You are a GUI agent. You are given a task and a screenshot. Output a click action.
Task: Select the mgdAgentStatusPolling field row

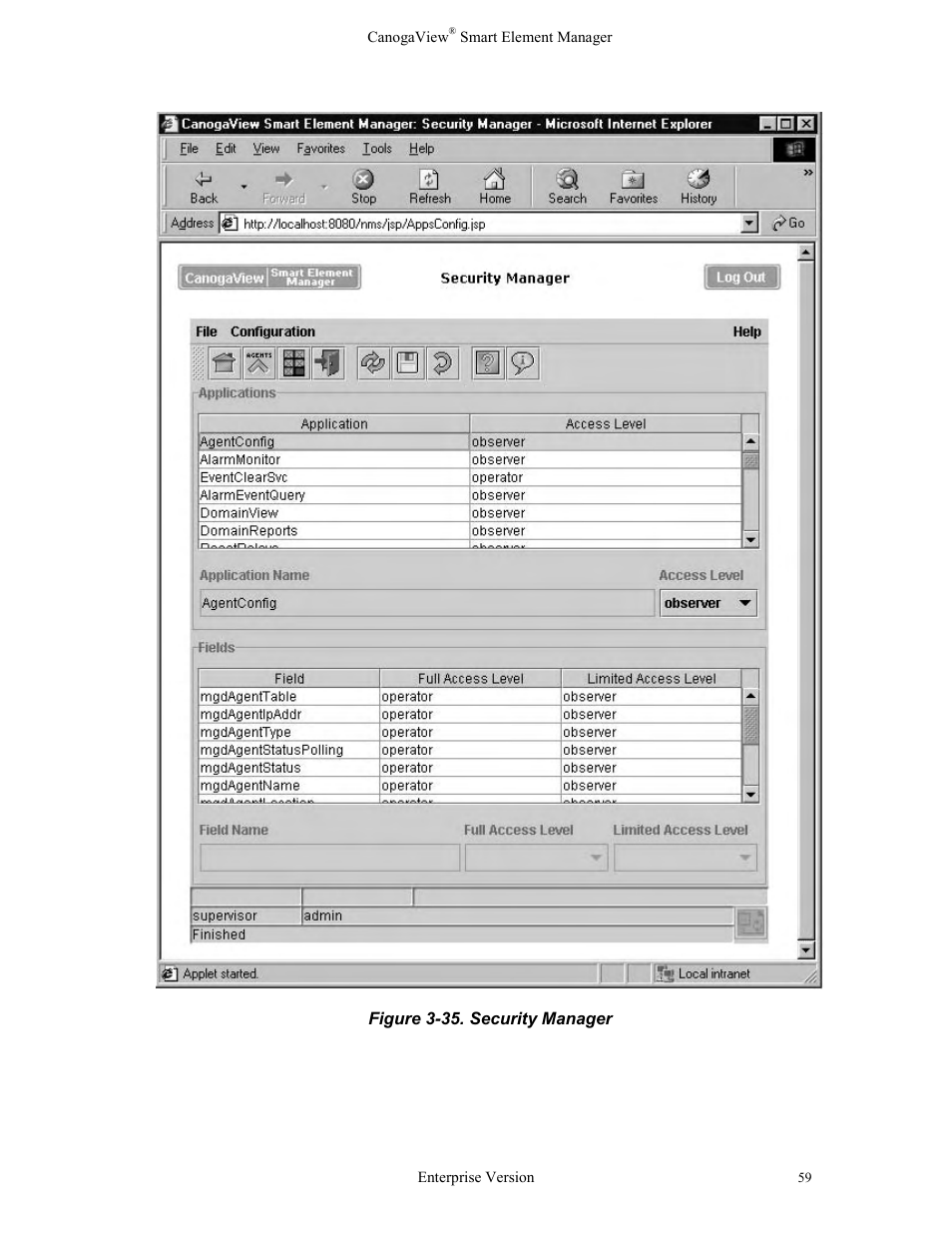470,750
